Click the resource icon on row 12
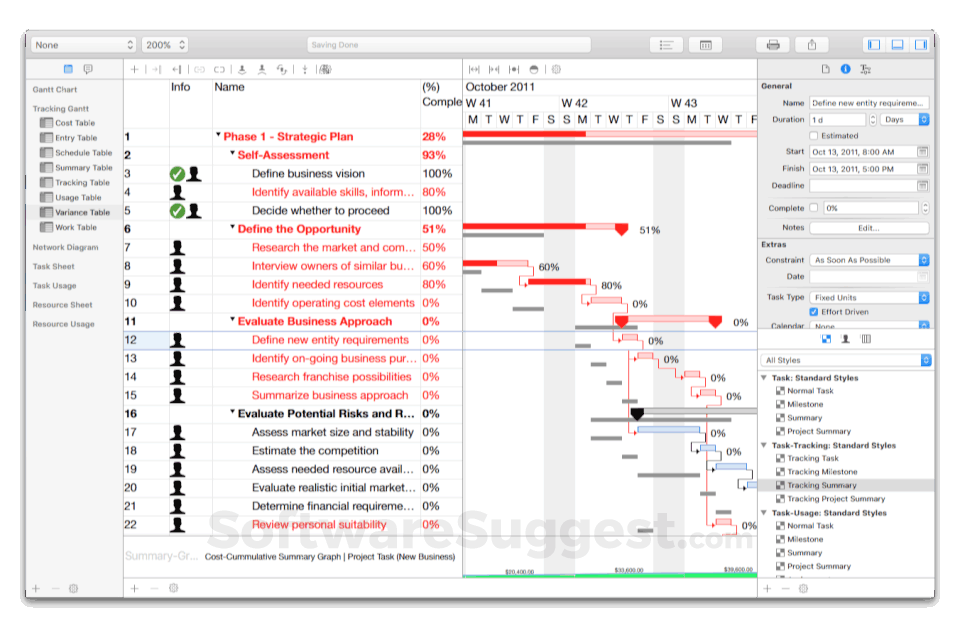The height and width of the screenshot is (628, 960). (178, 340)
